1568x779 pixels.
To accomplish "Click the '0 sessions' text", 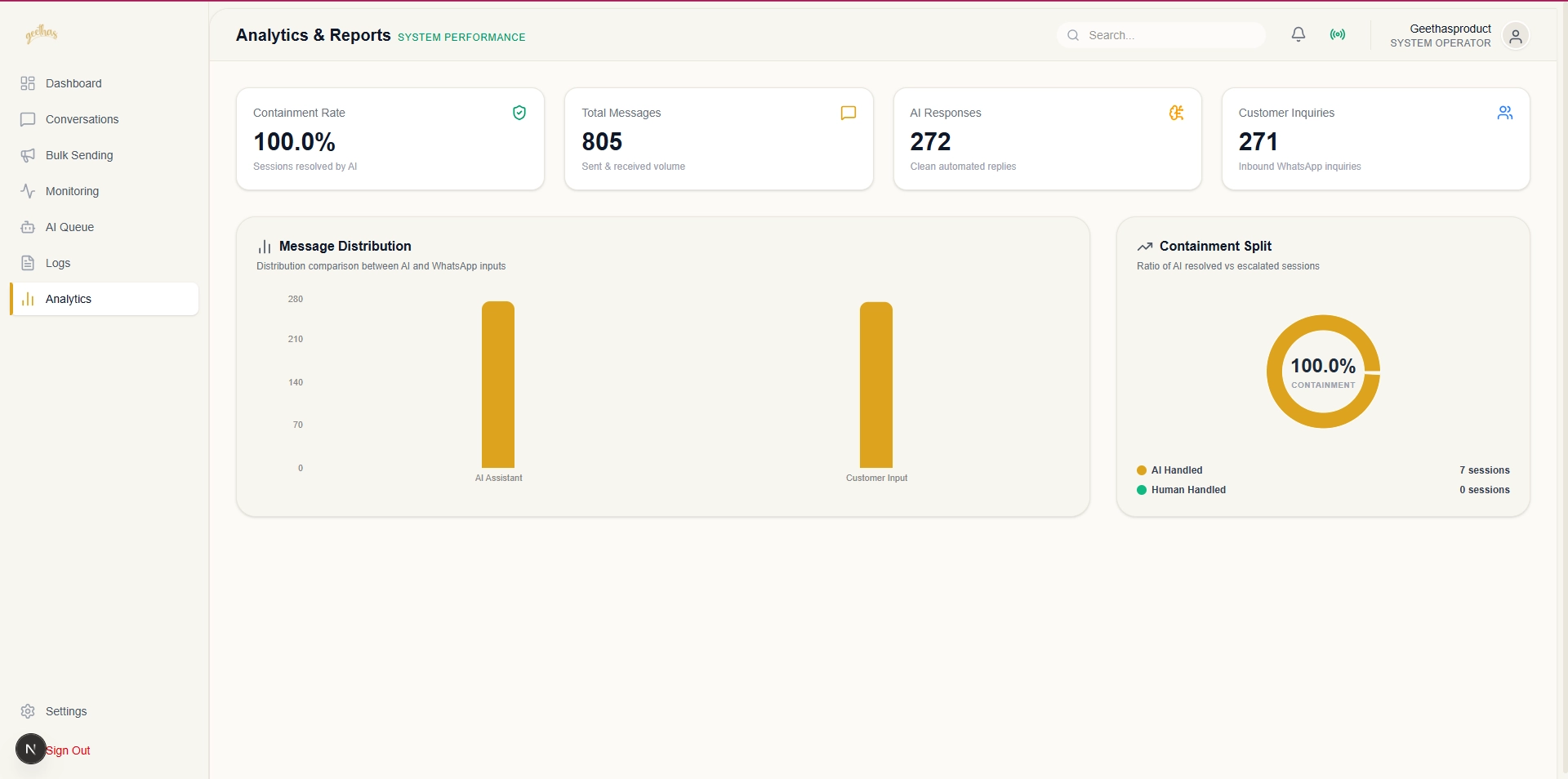I will [1485, 490].
